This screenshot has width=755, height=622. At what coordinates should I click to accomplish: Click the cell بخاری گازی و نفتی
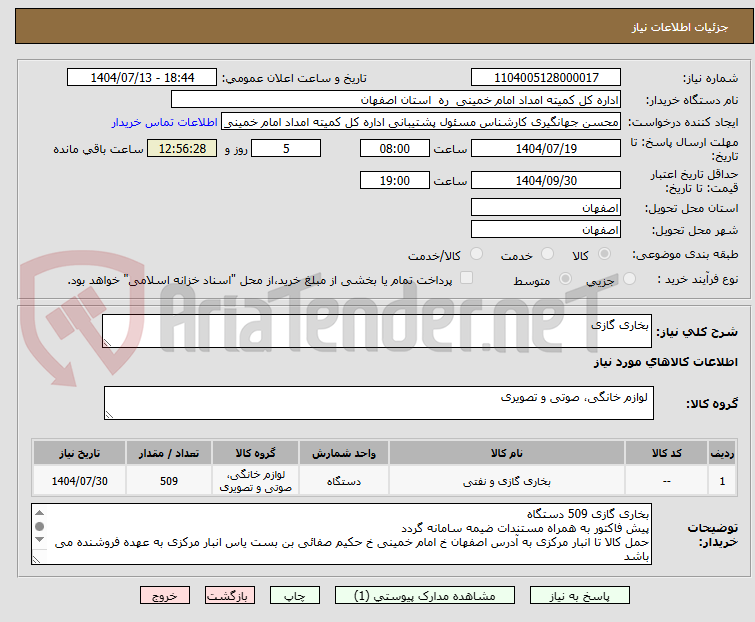(507, 481)
